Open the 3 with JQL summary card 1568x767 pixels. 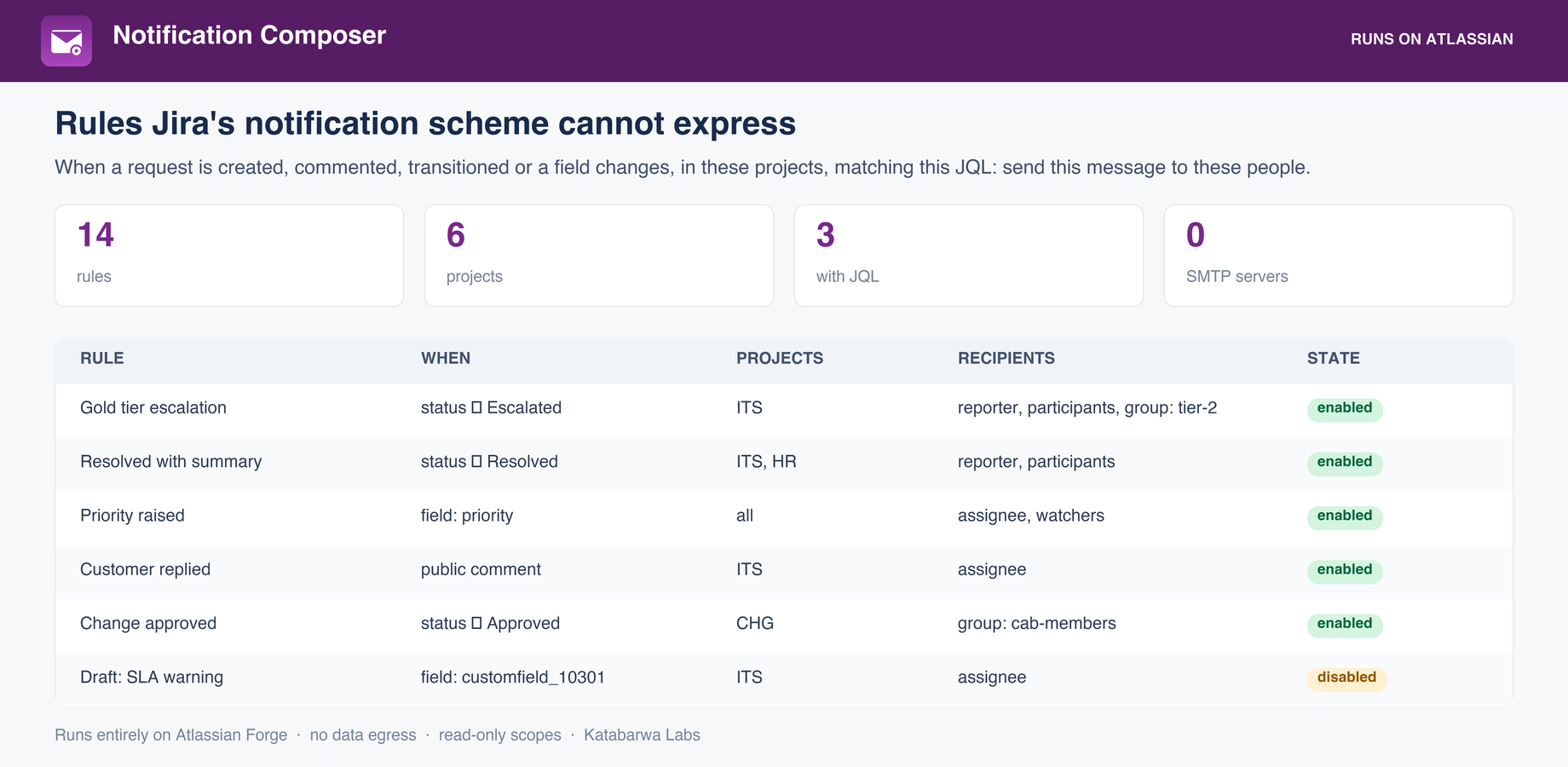[x=969, y=256]
